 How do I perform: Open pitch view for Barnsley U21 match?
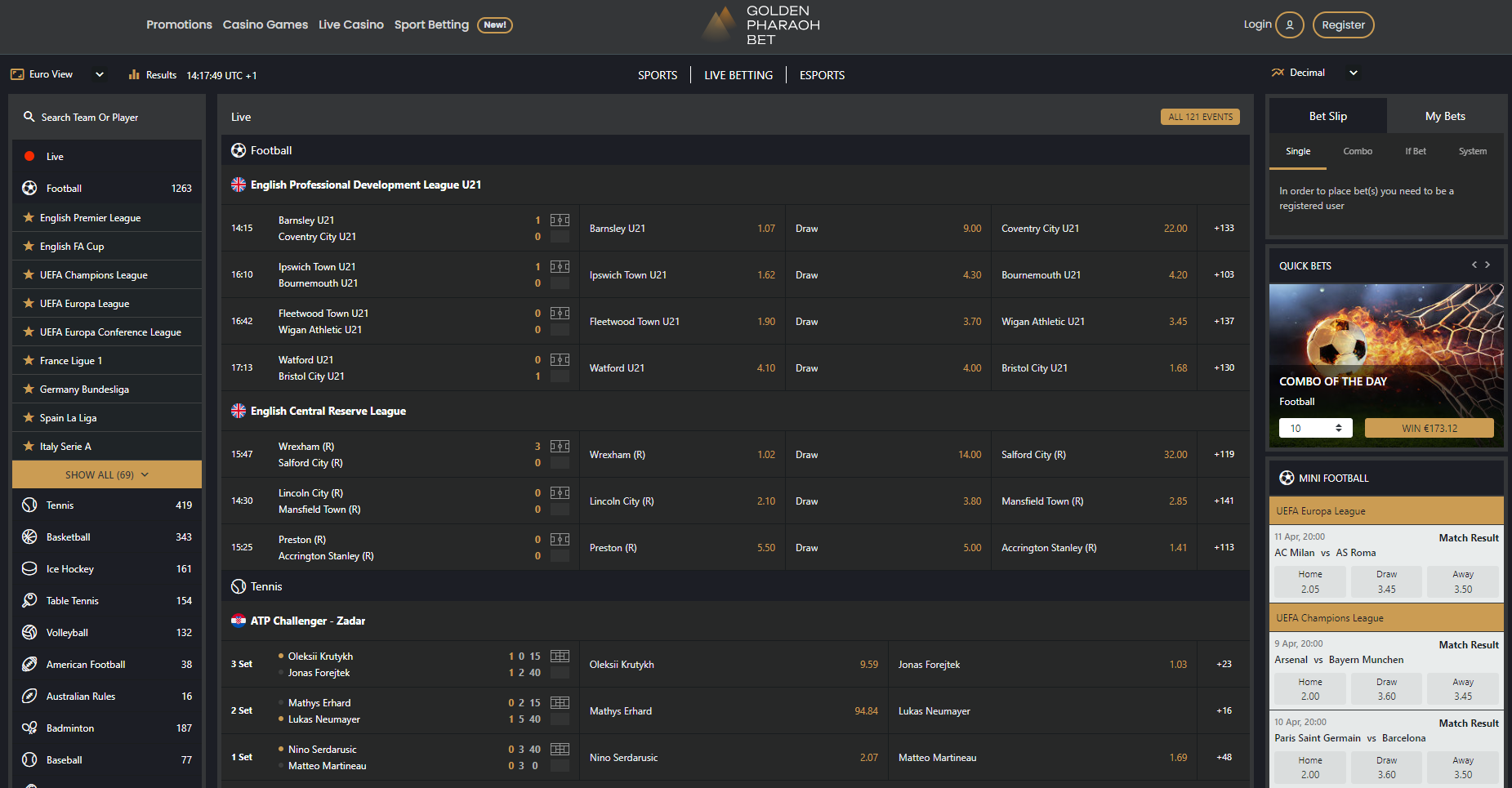pyautogui.click(x=560, y=220)
